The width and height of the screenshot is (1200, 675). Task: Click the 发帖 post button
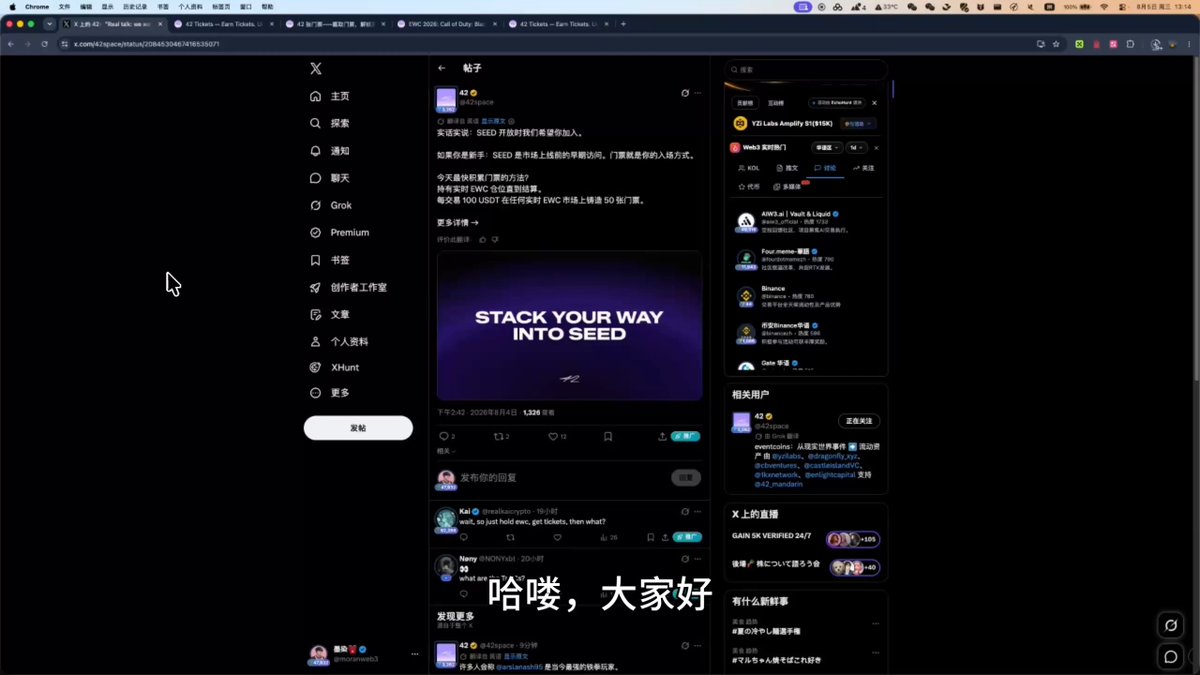pos(358,428)
